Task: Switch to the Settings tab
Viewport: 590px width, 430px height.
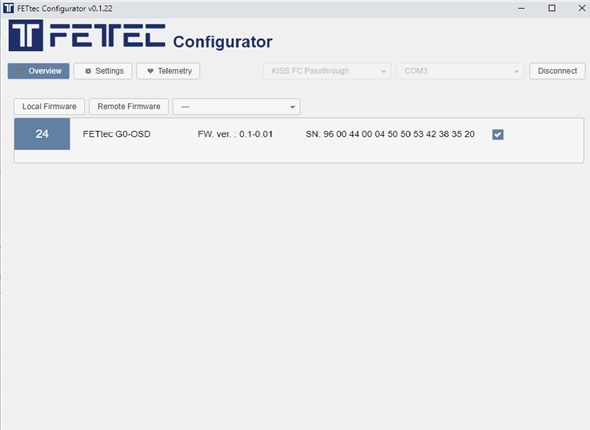Action: 103,71
